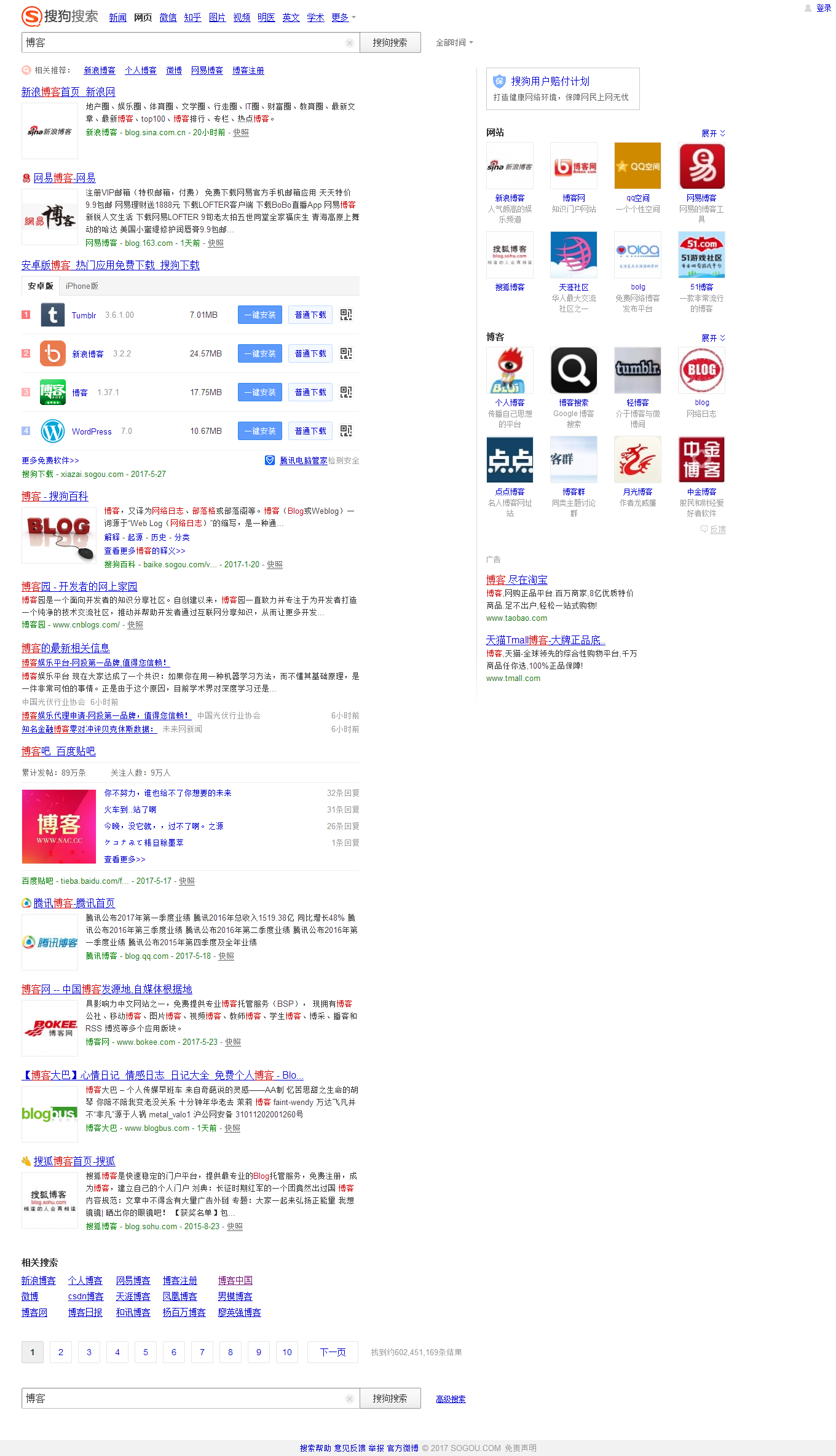Open 博客网 site tile in sidebar

pyautogui.click(x=574, y=166)
